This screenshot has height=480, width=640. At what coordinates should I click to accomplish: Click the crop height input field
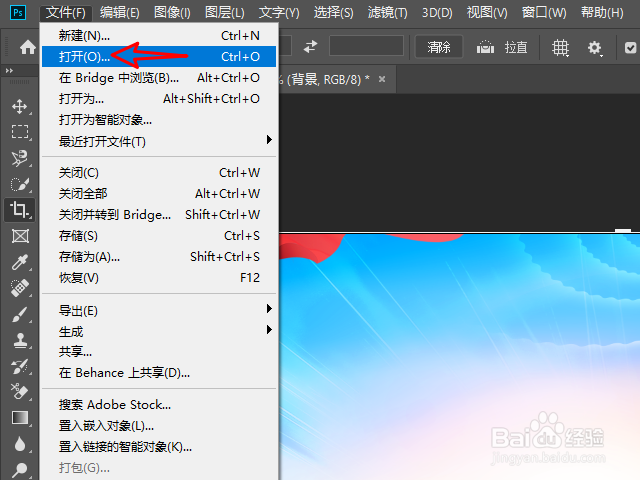point(366,45)
